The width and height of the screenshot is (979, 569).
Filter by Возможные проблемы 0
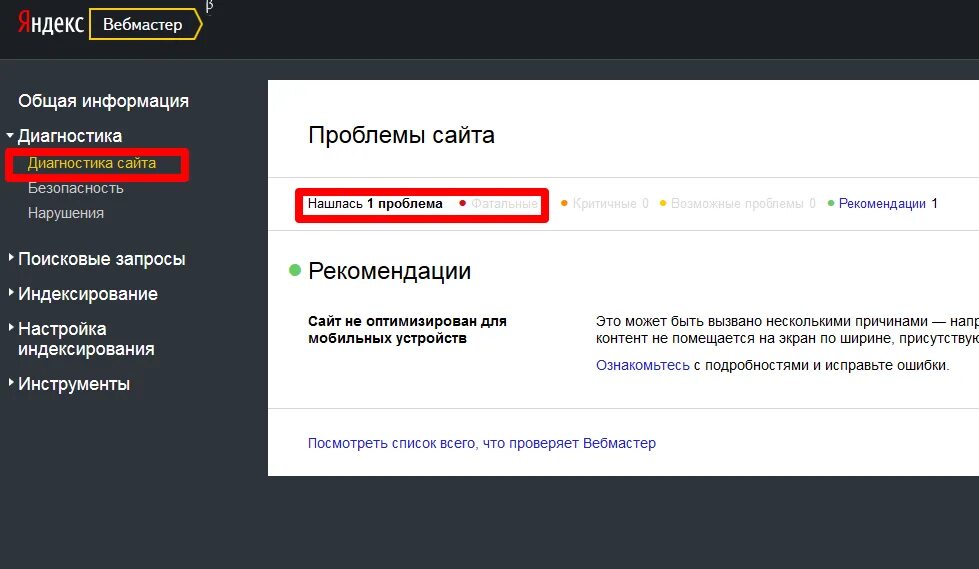pos(743,204)
